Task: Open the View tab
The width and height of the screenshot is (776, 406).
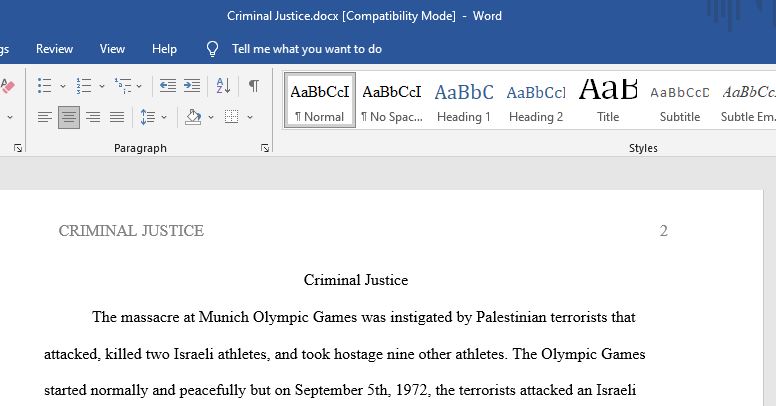Action: point(112,49)
